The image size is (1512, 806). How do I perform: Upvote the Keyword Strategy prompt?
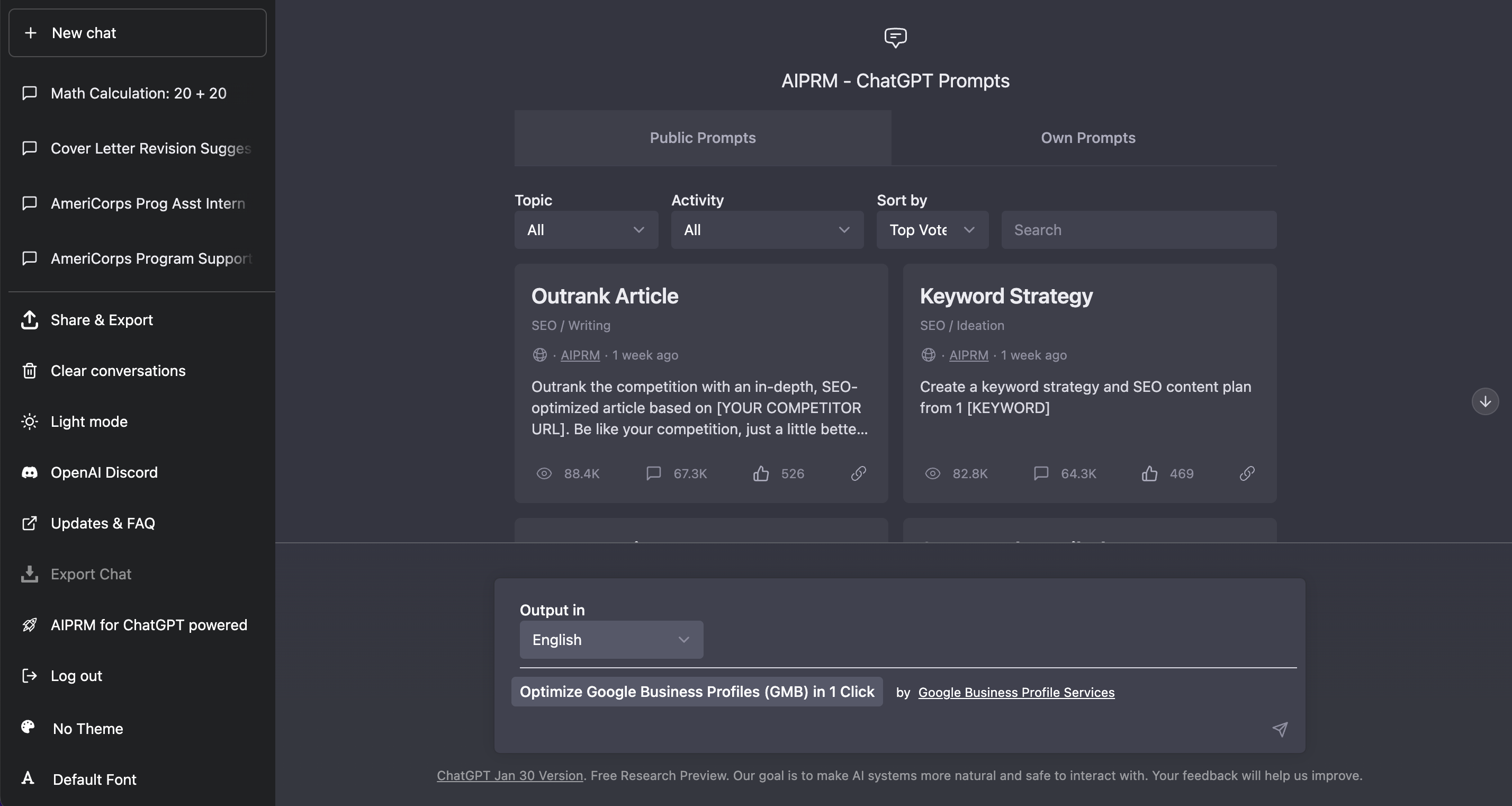coord(1149,474)
